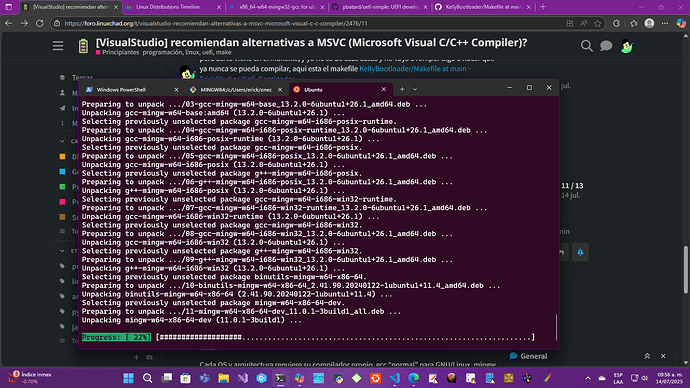
Task: Open a new browser tab with plus
Action: point(543,7)
